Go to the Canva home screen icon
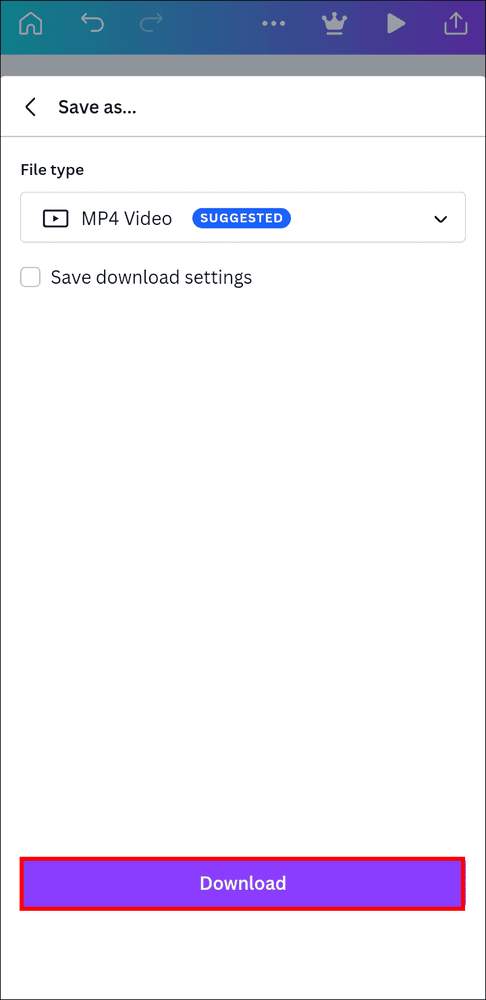The width and height of the screenshot is (486, 1000). click(31, 24)
